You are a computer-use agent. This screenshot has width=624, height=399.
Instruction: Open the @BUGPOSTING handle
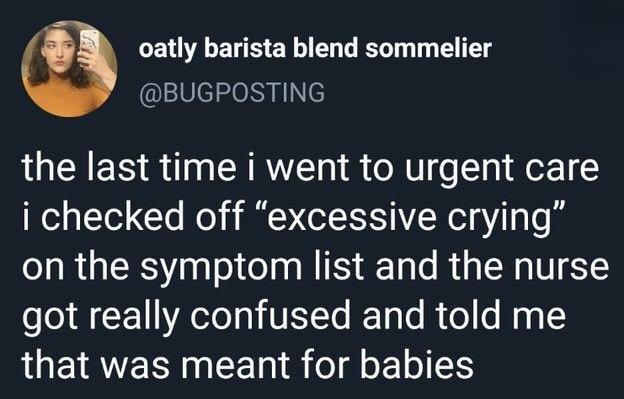(x=232, y=92)
